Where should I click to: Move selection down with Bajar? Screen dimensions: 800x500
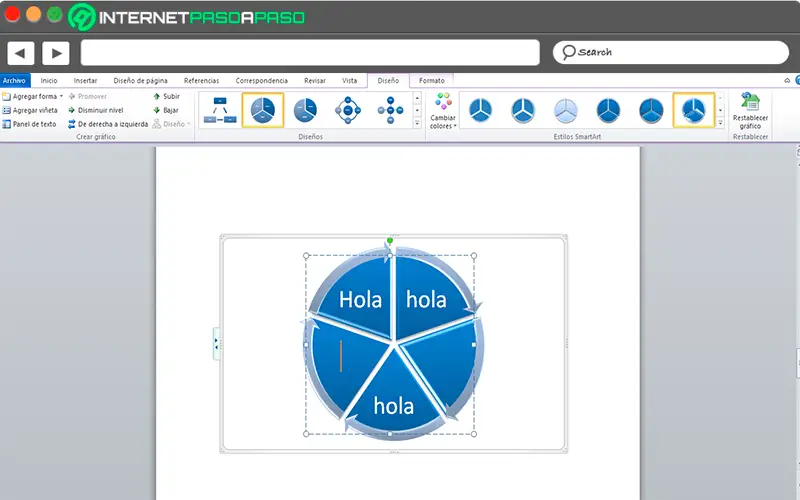pos(166,110)
